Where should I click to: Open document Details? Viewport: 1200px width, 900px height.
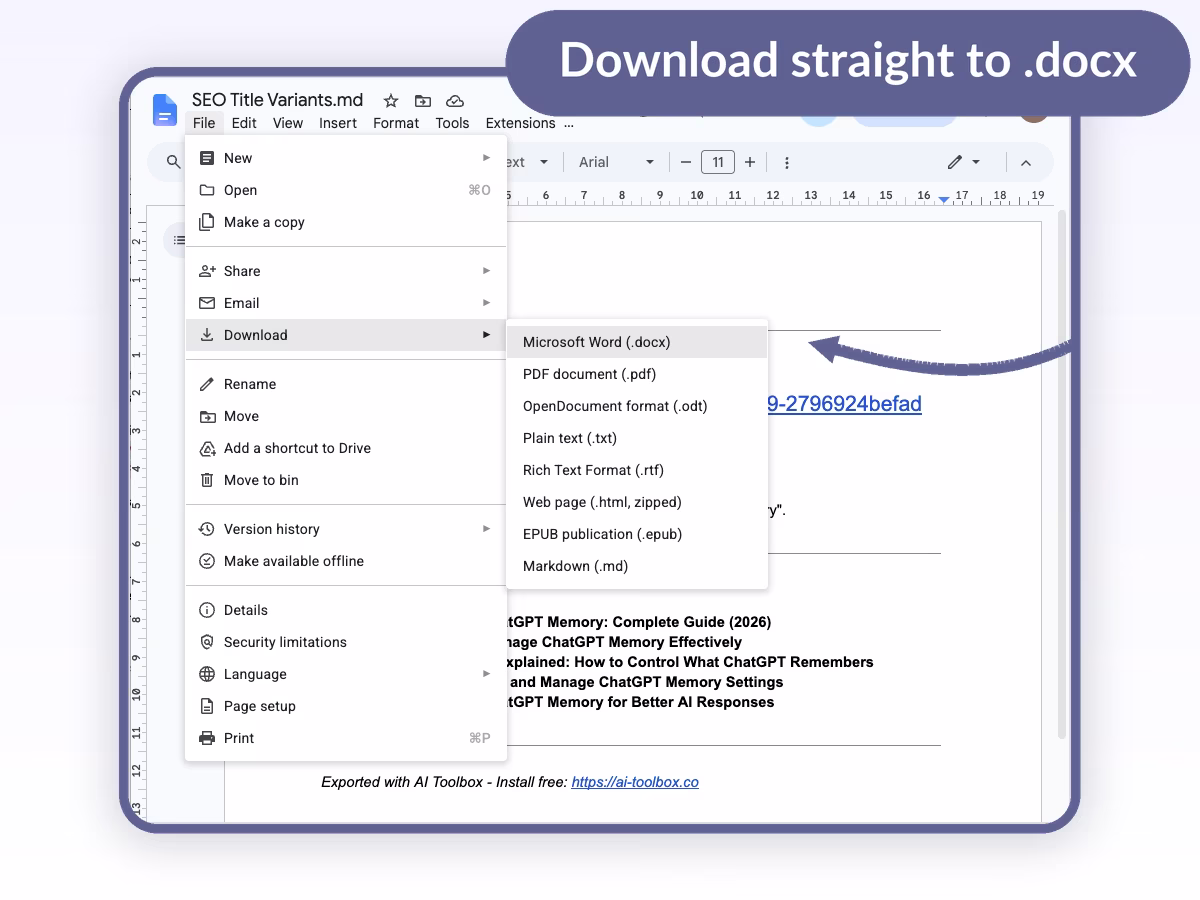[346, 610]
